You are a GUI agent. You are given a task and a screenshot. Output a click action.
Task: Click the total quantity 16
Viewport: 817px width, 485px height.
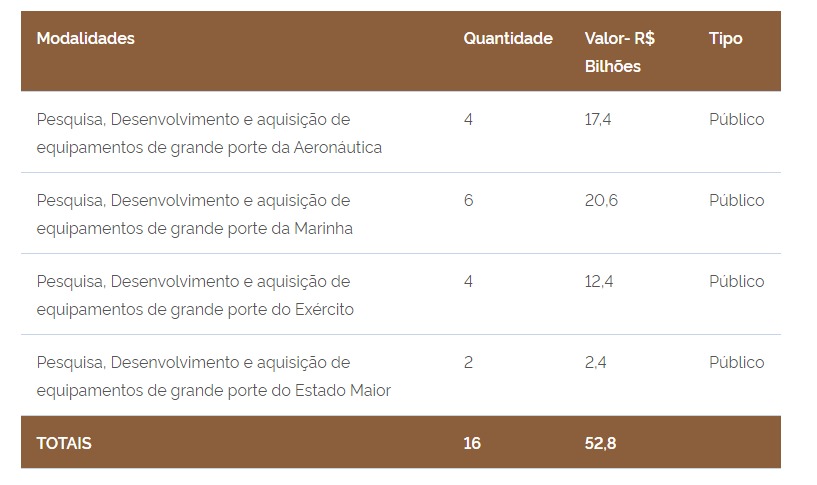point(472,443)
